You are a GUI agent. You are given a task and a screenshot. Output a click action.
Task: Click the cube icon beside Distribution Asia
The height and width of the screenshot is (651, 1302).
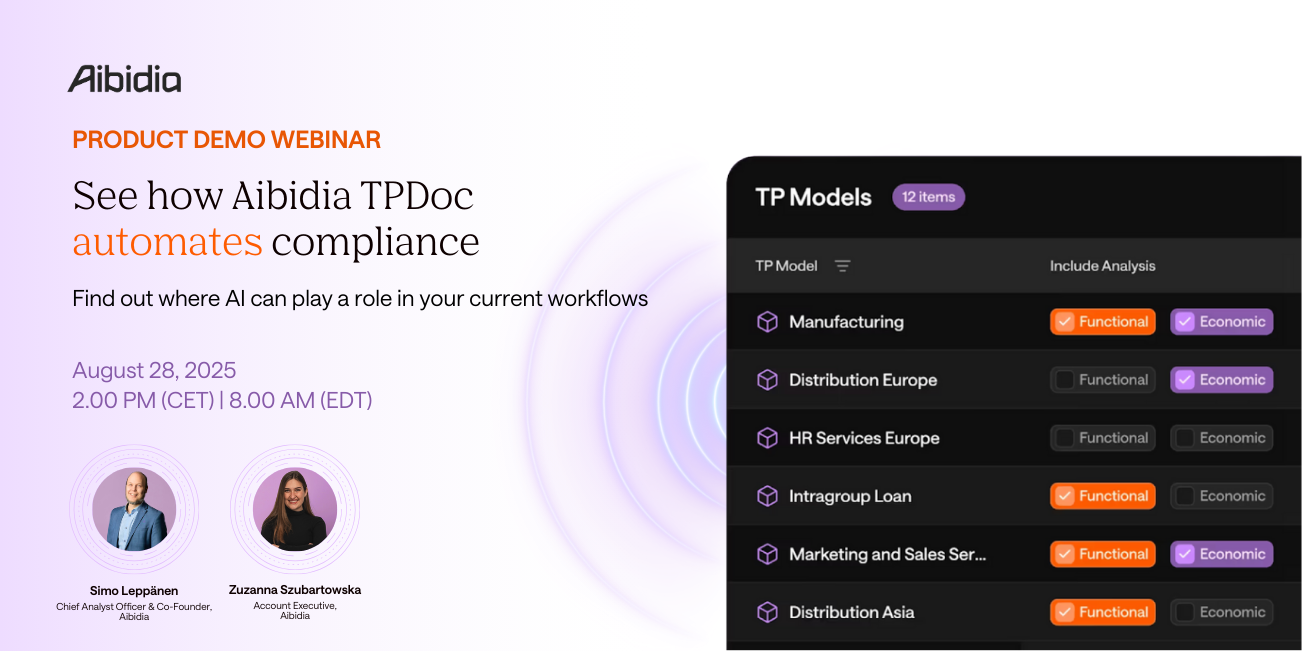coord(767,612)
